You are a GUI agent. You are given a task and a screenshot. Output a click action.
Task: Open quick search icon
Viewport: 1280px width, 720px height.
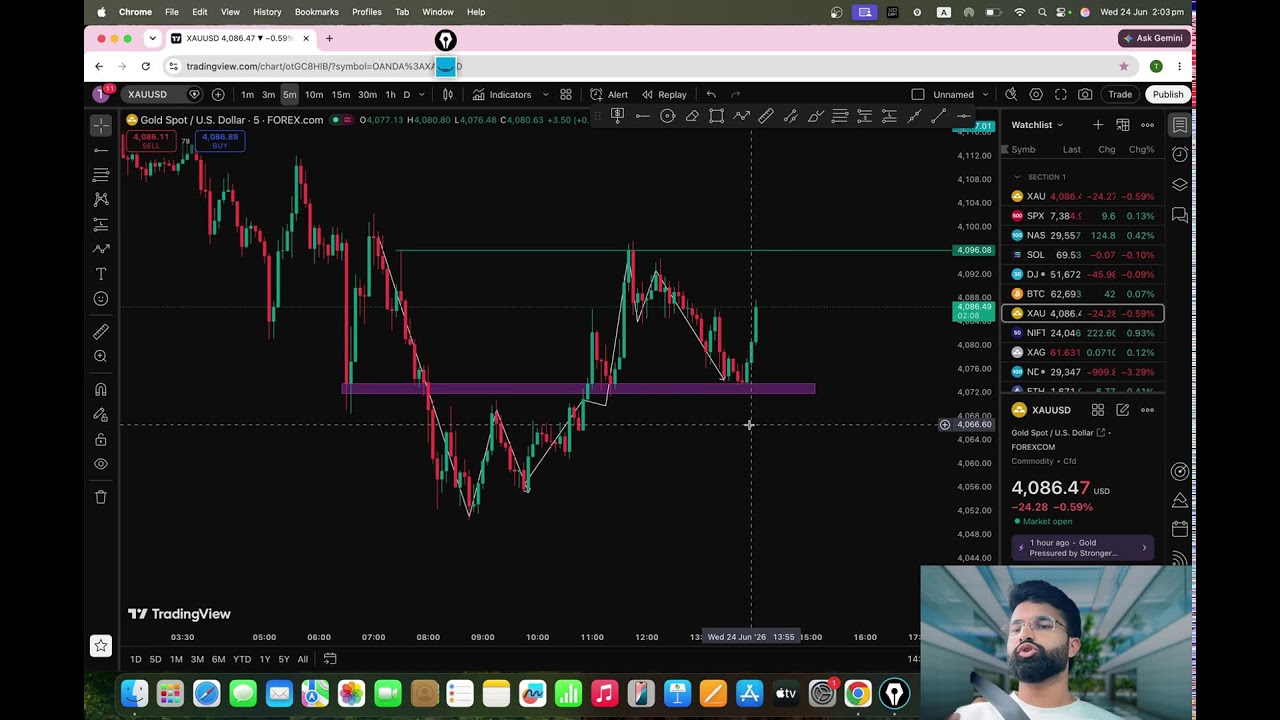pos(1011,95)
